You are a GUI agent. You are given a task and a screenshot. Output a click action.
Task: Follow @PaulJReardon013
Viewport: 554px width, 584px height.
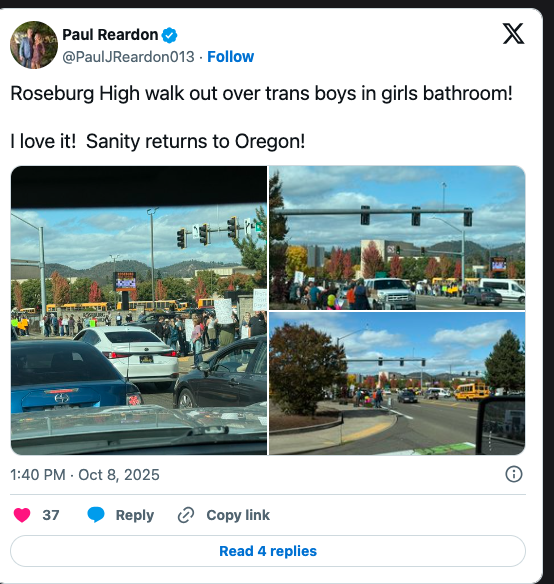pos(231,57)
